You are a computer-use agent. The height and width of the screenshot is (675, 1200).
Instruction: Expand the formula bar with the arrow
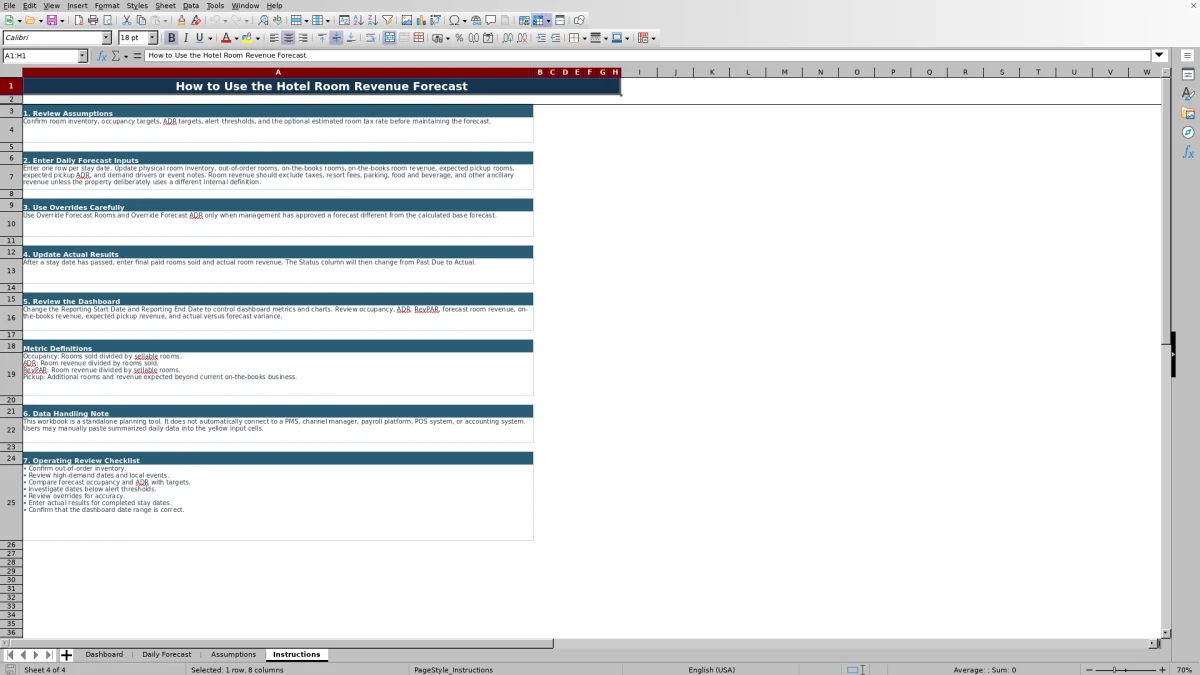coord(1160,56)
